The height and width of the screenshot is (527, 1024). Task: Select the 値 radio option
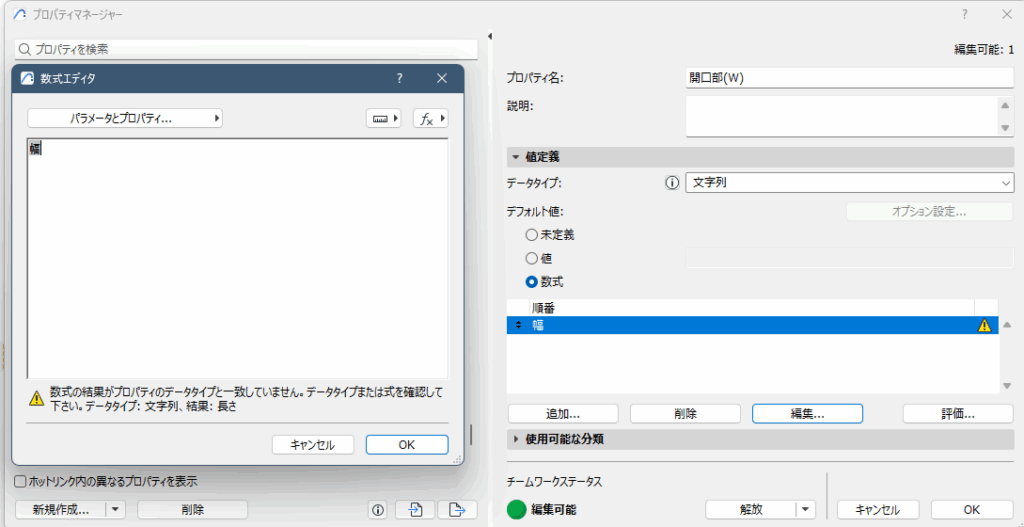(x=532, y=258)
